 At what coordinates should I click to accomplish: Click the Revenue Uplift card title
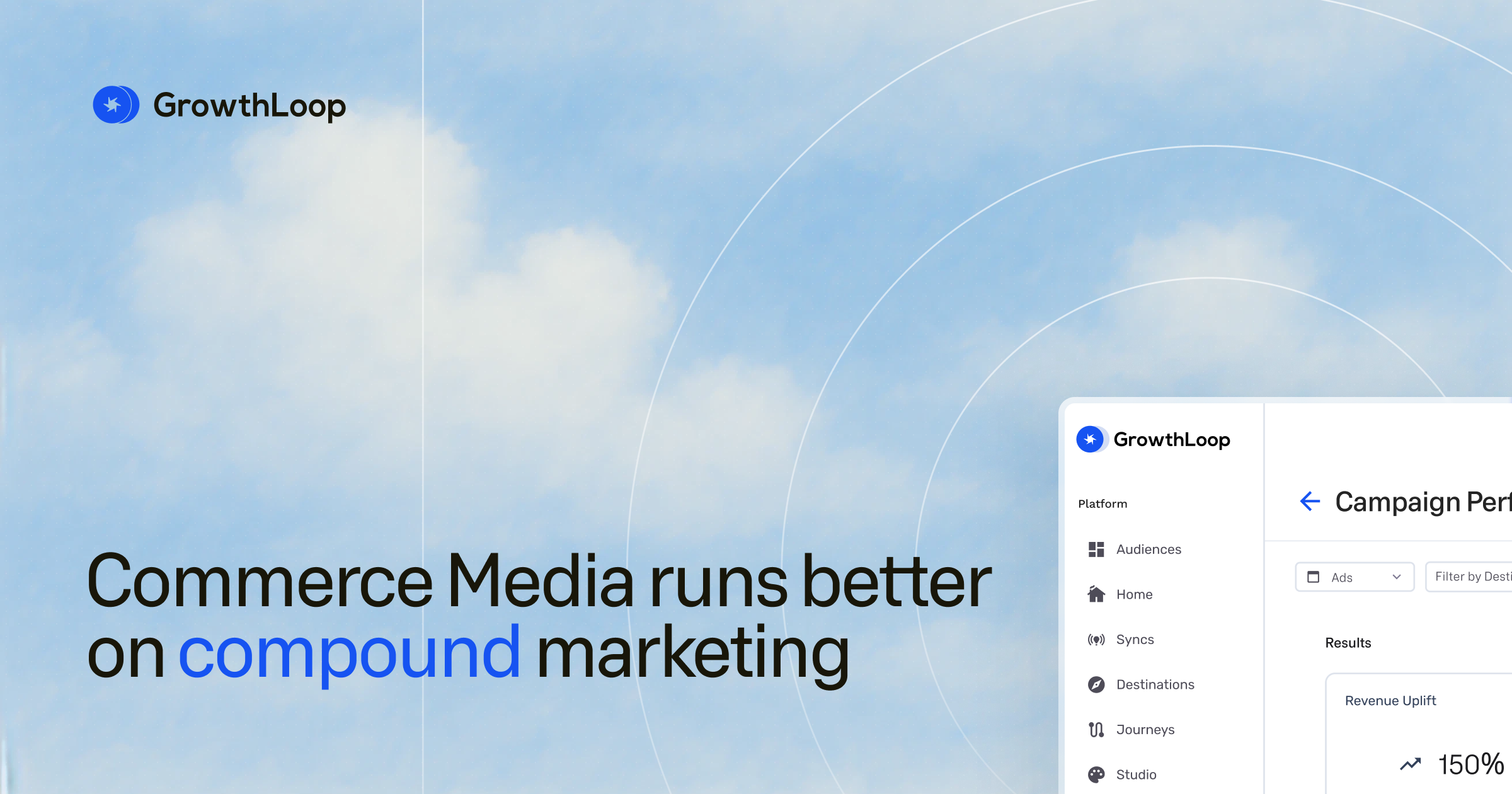1390,701
